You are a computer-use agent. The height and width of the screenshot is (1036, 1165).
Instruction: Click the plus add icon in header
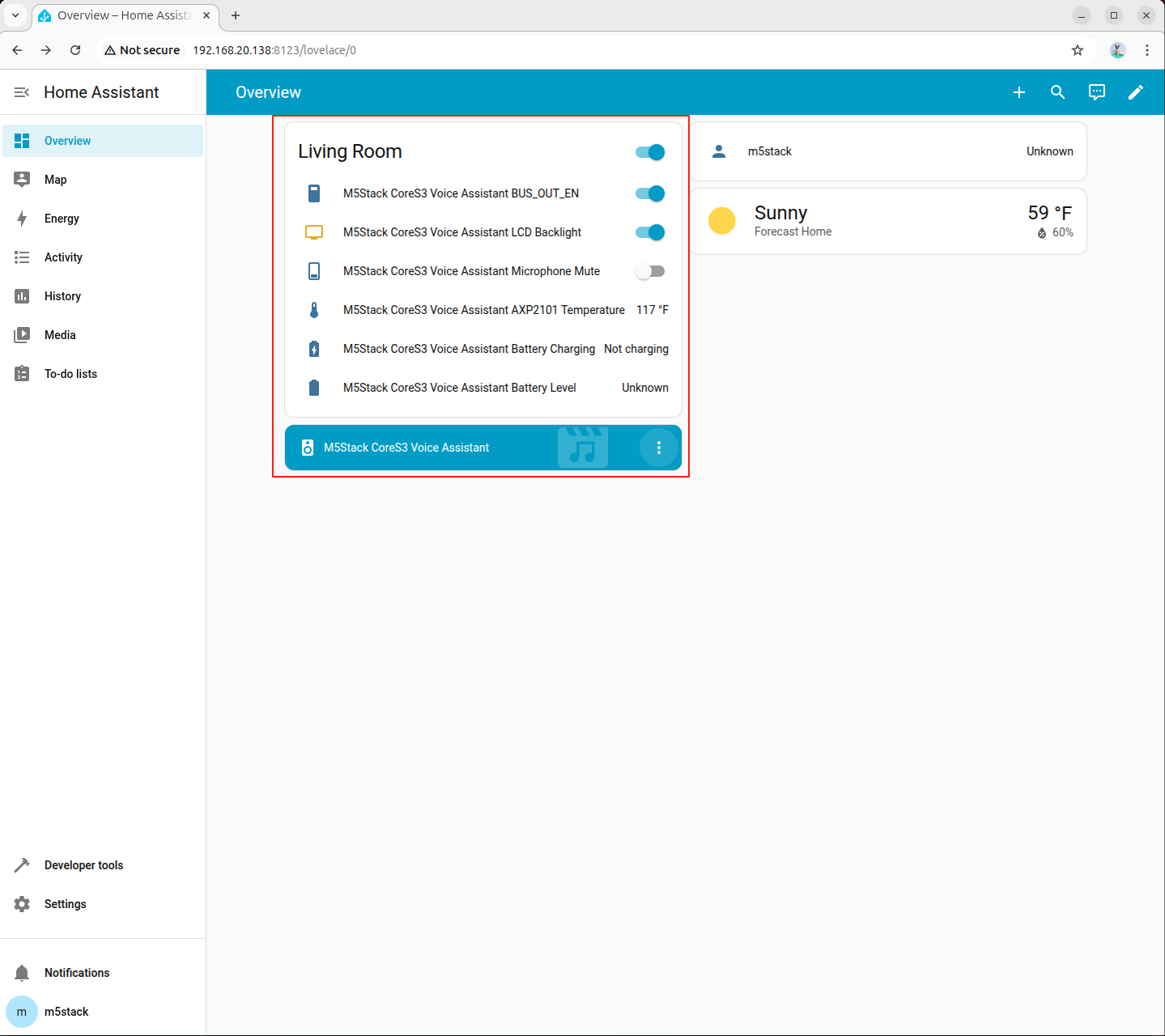(1019, 92)
